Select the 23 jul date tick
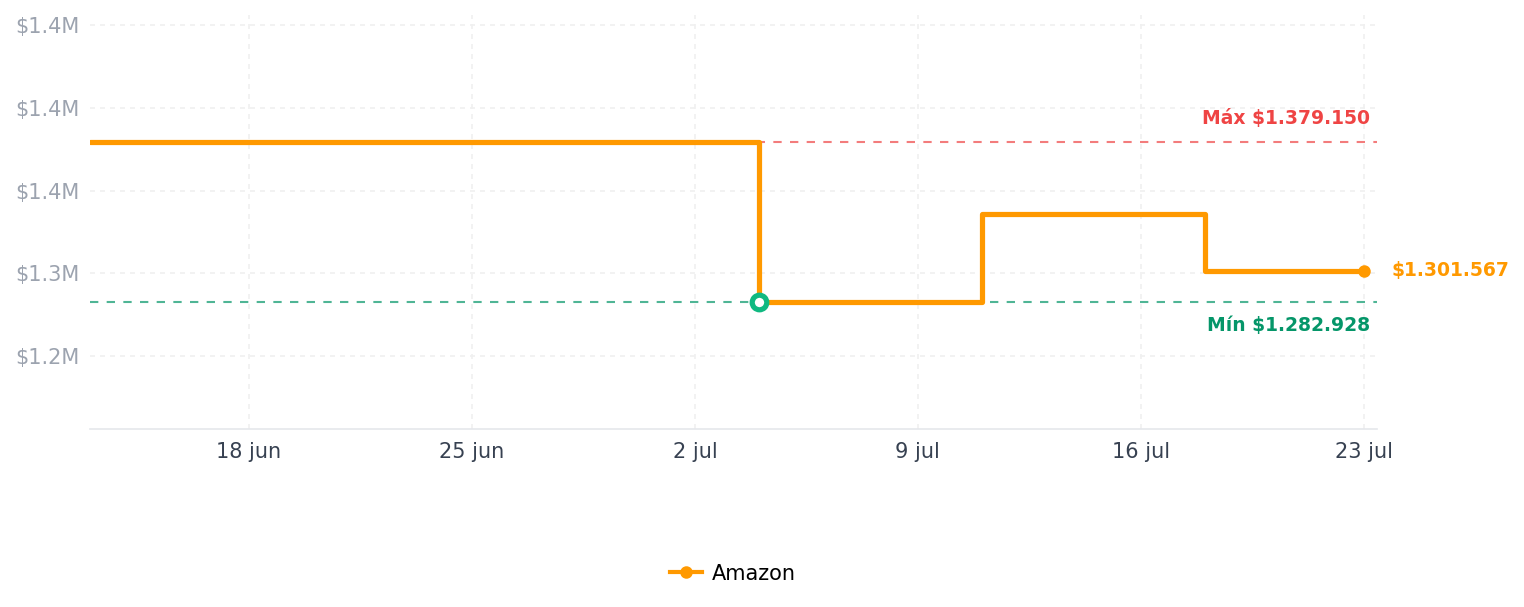 point(1364,451)
